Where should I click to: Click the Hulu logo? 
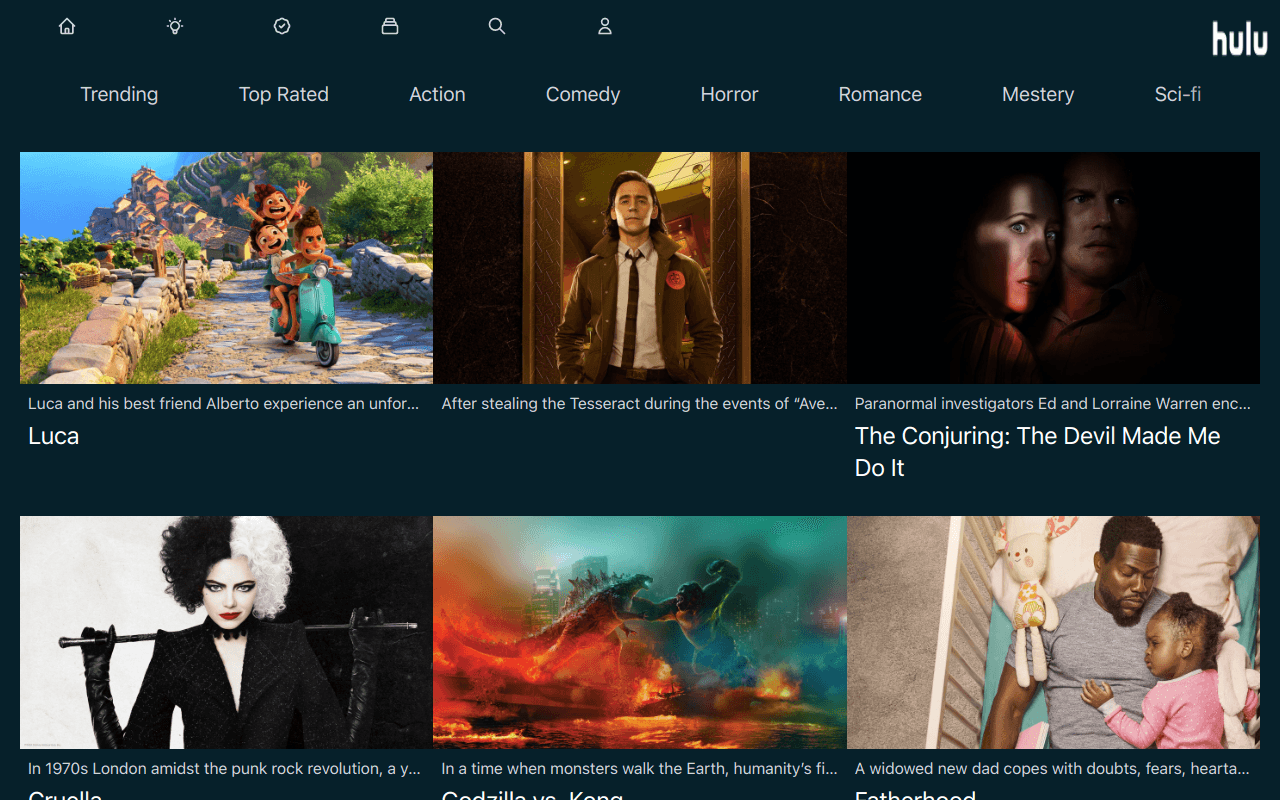(x=1240, y=38)
